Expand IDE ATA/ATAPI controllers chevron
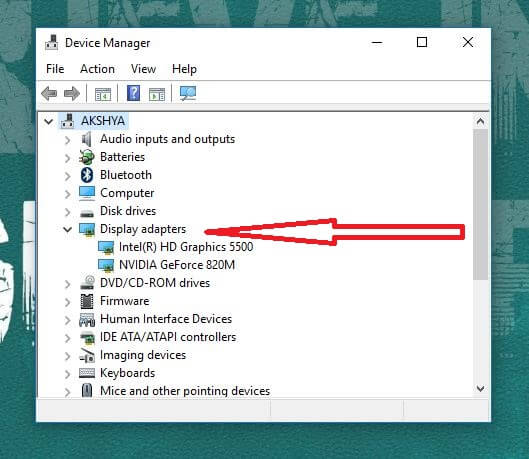 (x=68, y=338)
